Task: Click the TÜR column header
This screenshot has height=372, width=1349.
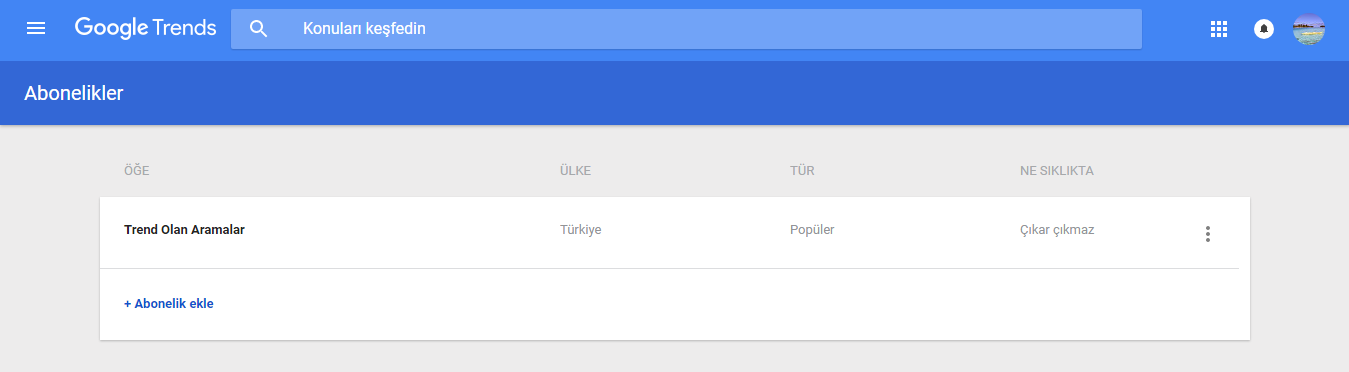Action: click(x=802, y=171)
